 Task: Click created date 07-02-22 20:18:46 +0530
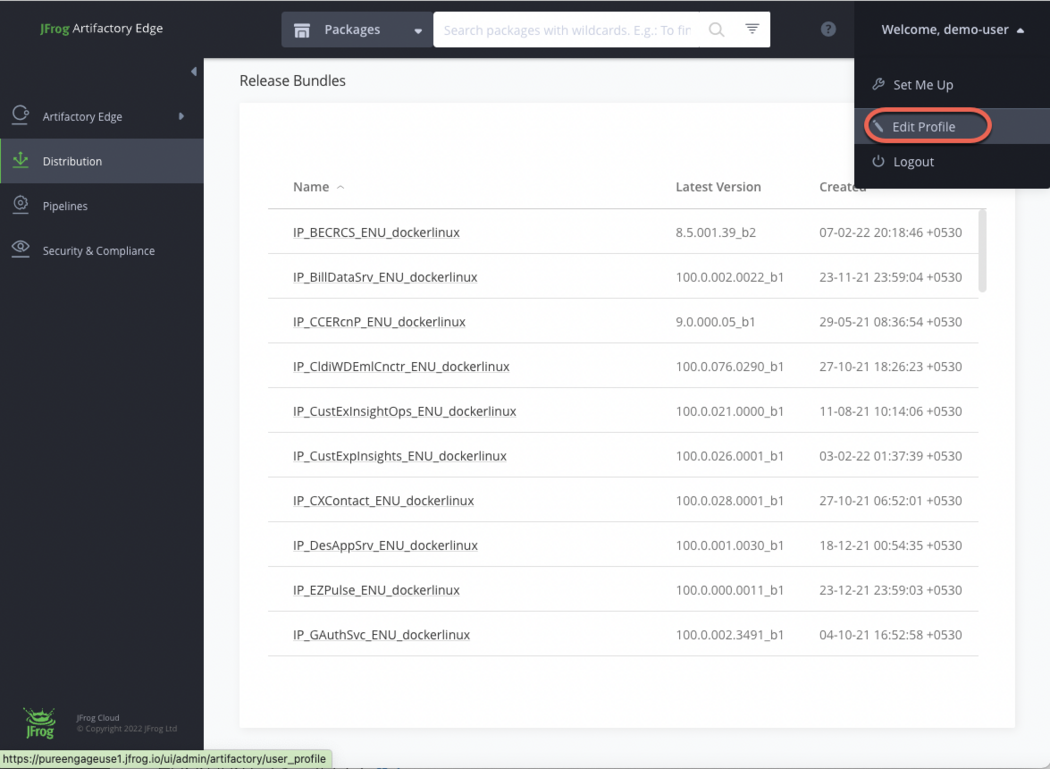[891, 232]
